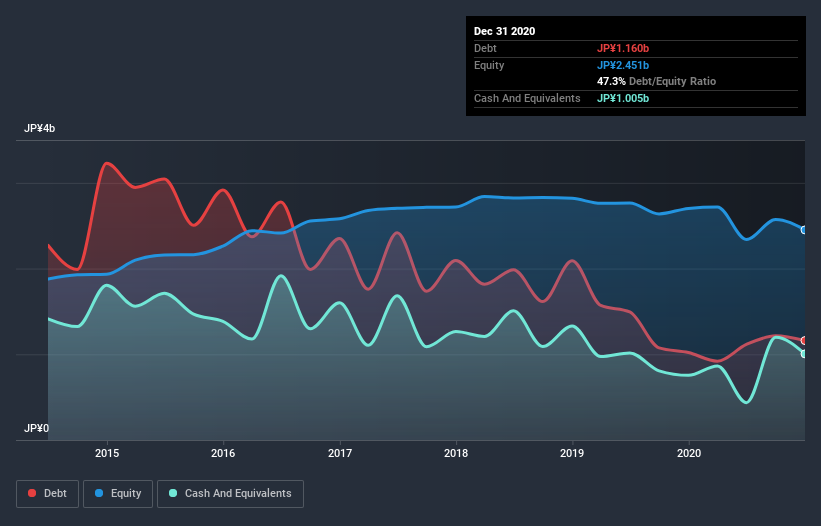Viewport: 821px width, 526px height.
Task: Click the red Debt legend dot
Action: pyautogui.click(x=32, y=493)
